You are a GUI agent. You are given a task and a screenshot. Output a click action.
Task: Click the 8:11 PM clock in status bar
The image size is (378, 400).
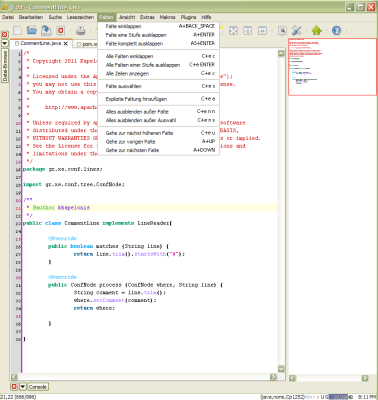click(x=367, y=397)
